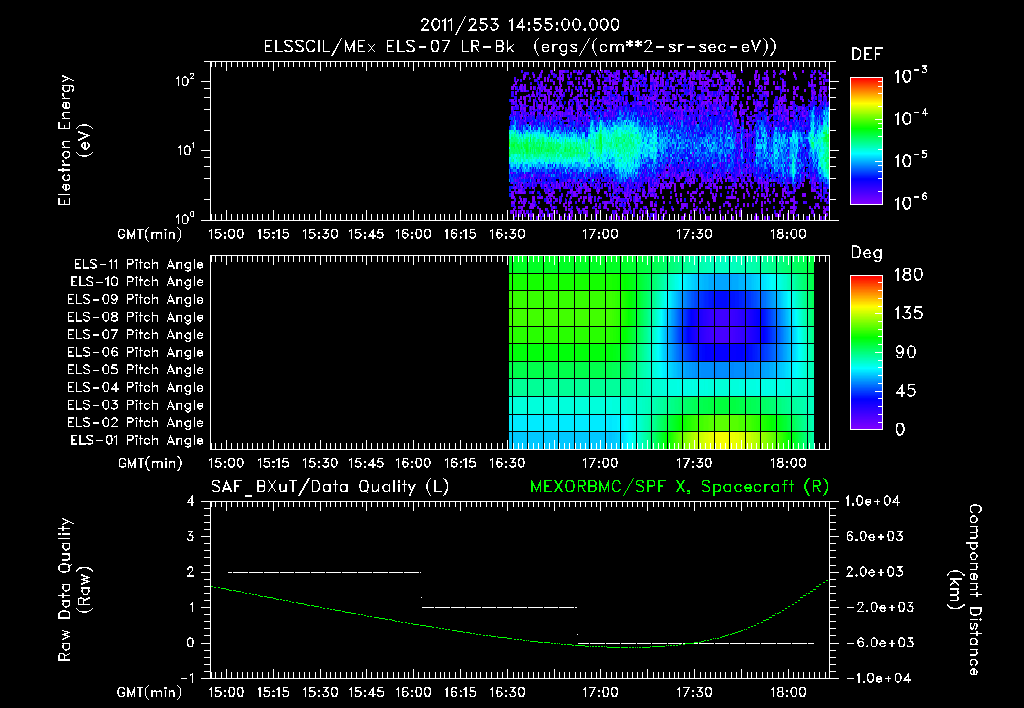This screenshot has height=708, width=1024.
Task: Select the ELS-02 Pitch Angle row label
Action: 136,423
